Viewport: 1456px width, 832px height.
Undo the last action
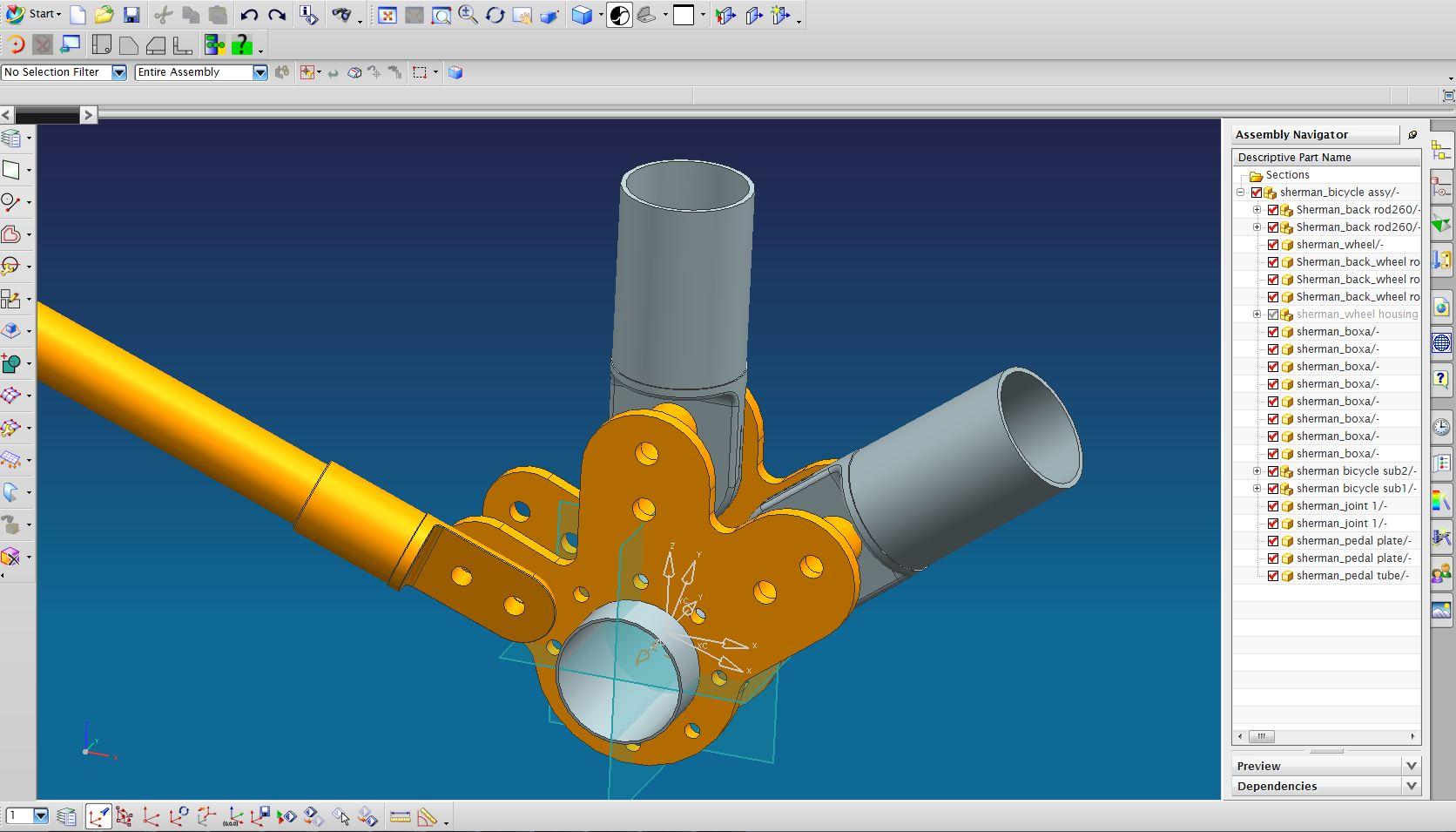point(249,15)
